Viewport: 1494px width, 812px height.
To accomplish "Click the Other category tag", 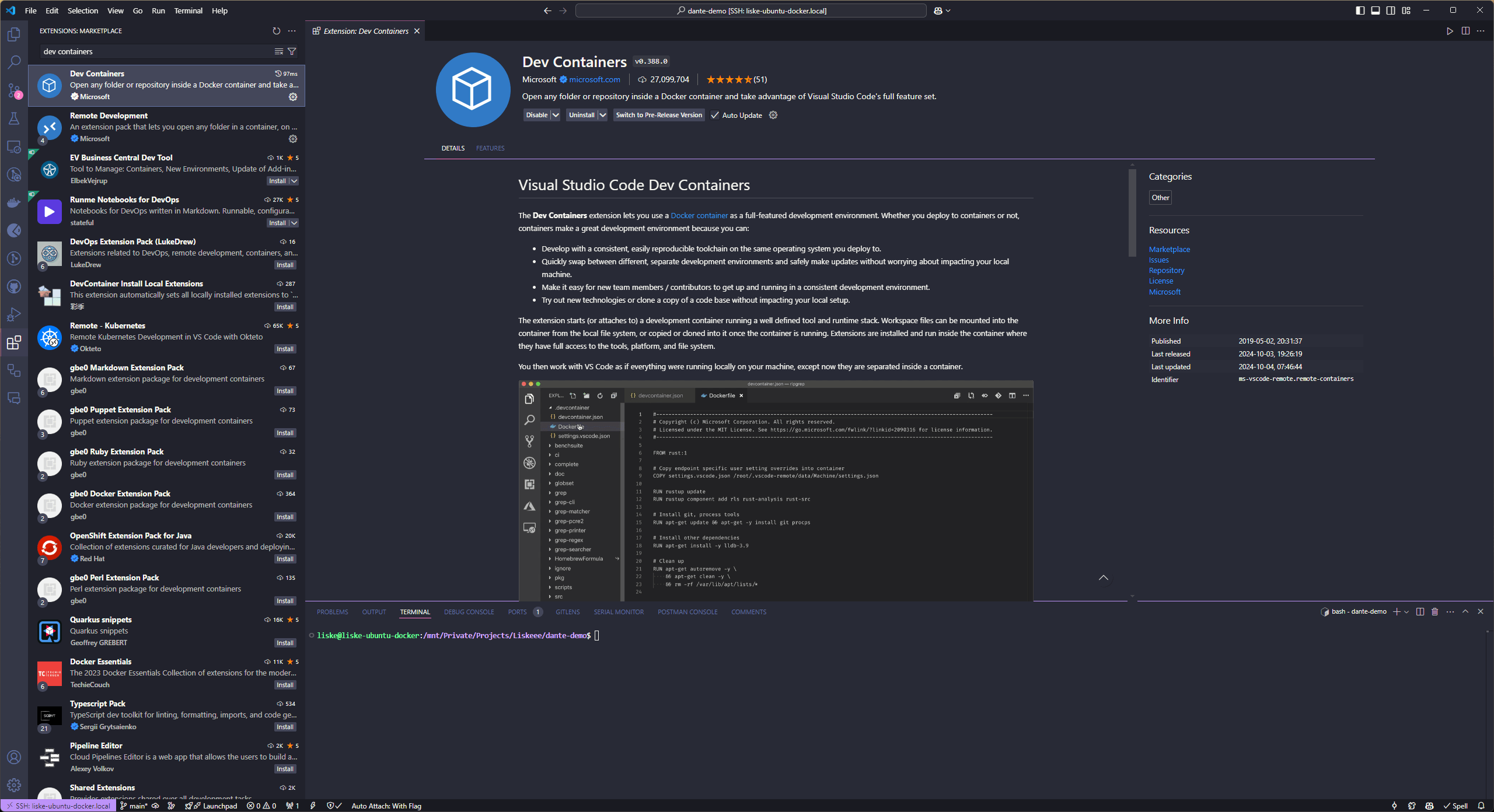I will (1160, 198).
